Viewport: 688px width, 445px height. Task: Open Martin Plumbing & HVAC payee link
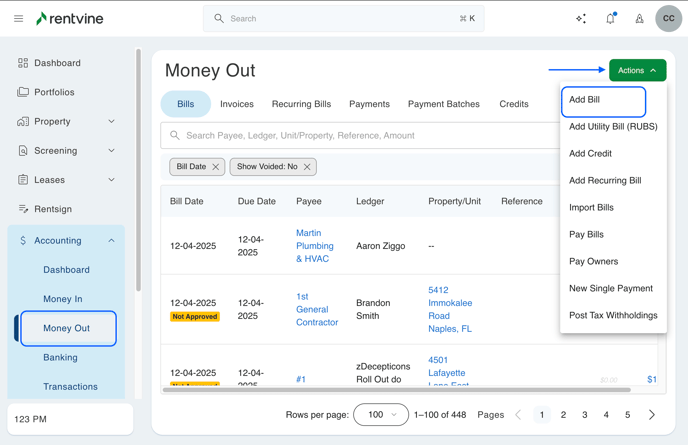coord(314,245)
